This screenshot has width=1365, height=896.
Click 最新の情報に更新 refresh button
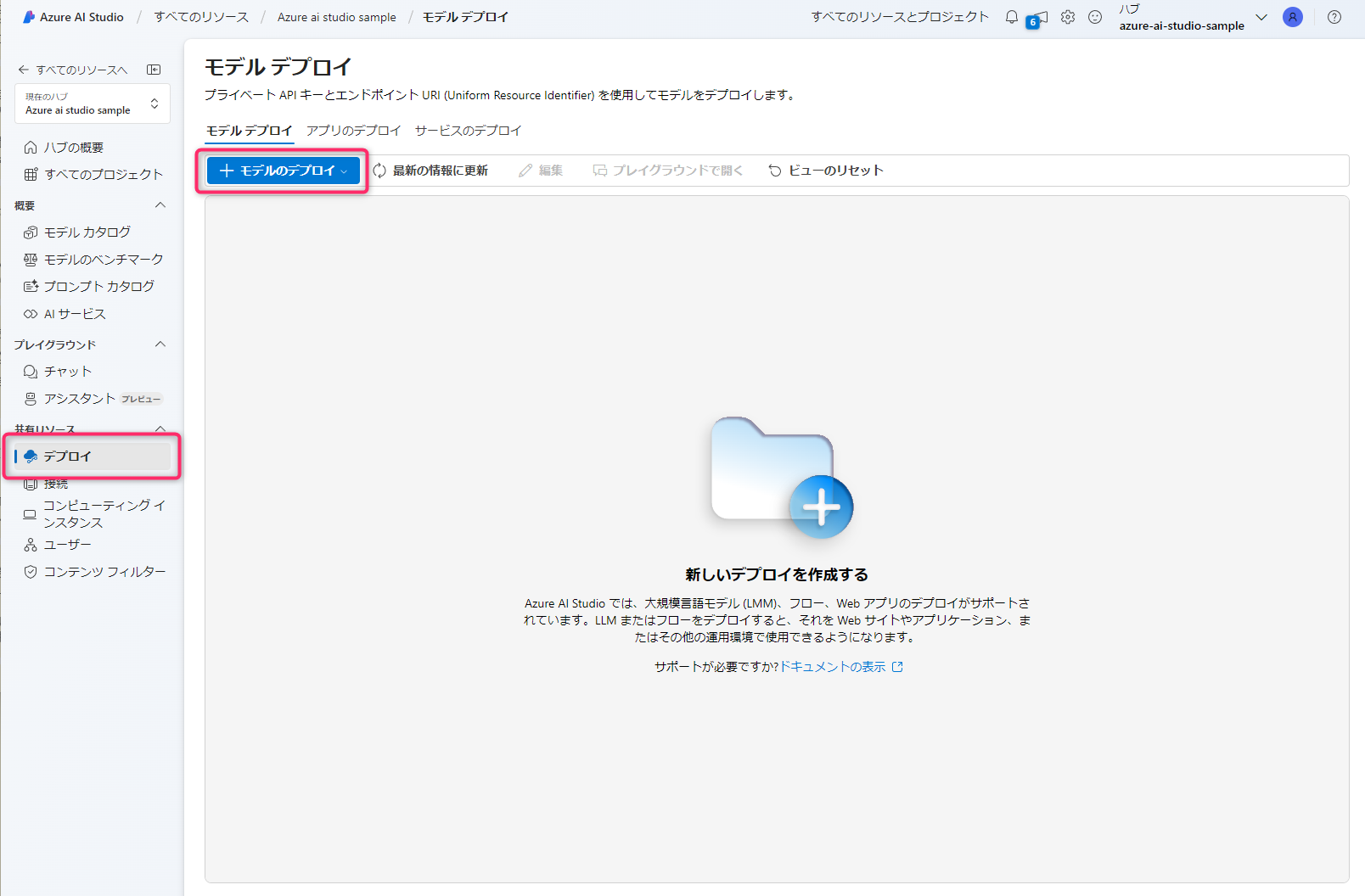430,171
